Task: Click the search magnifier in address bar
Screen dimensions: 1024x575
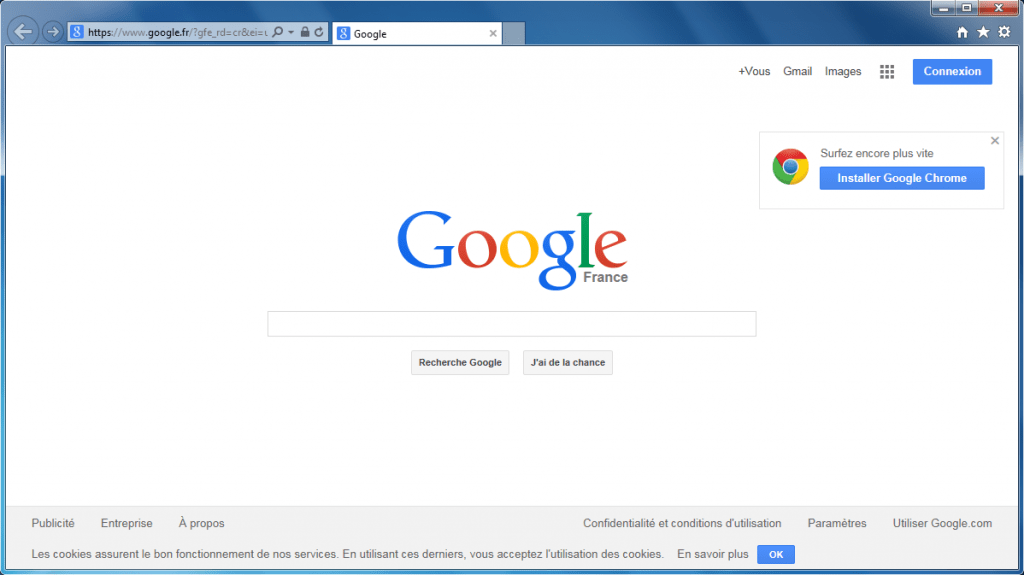Action: [x=278, y=31]
